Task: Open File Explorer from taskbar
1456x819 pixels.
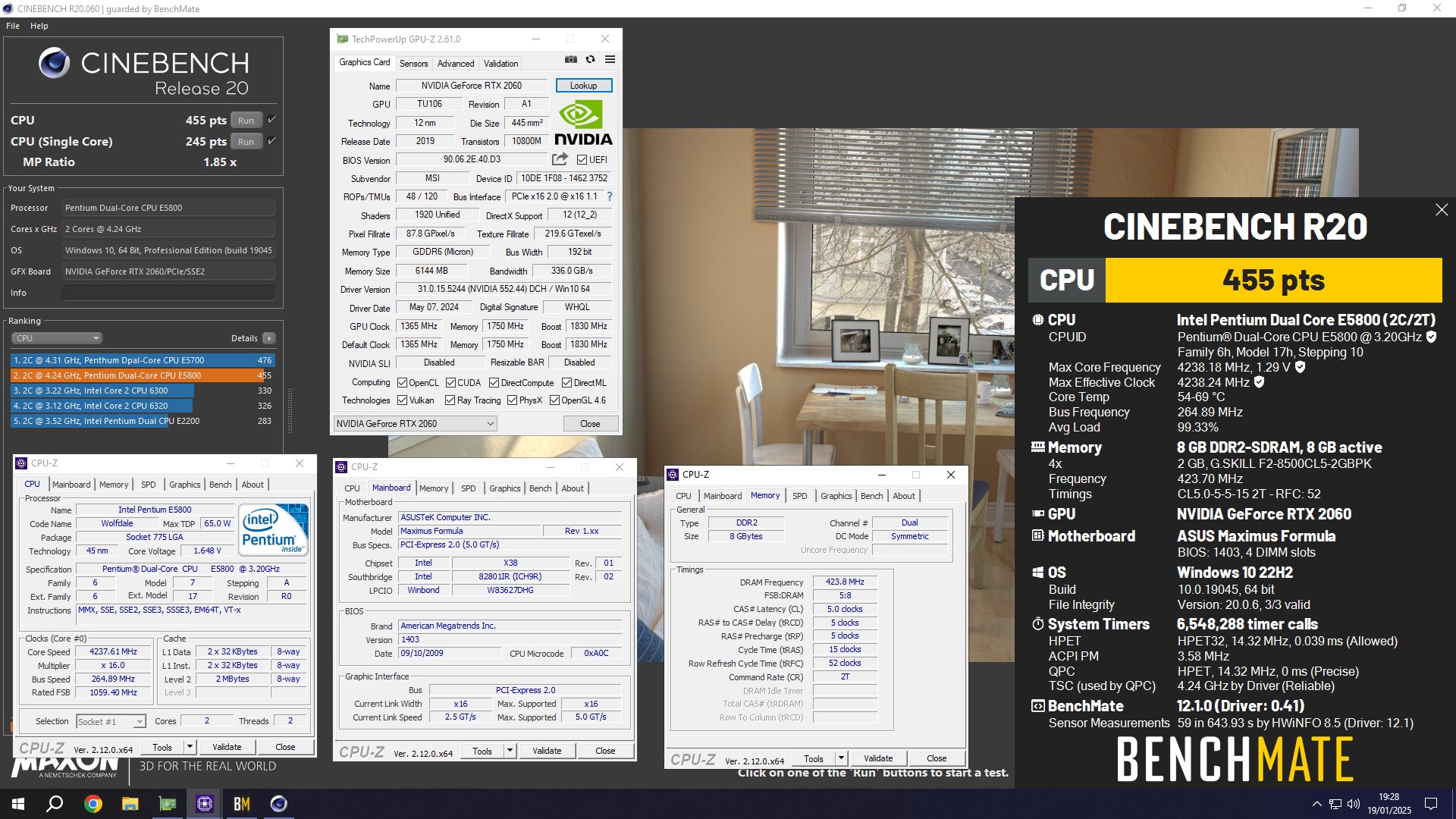Action: pyautogui.click(x=130, y=804)
